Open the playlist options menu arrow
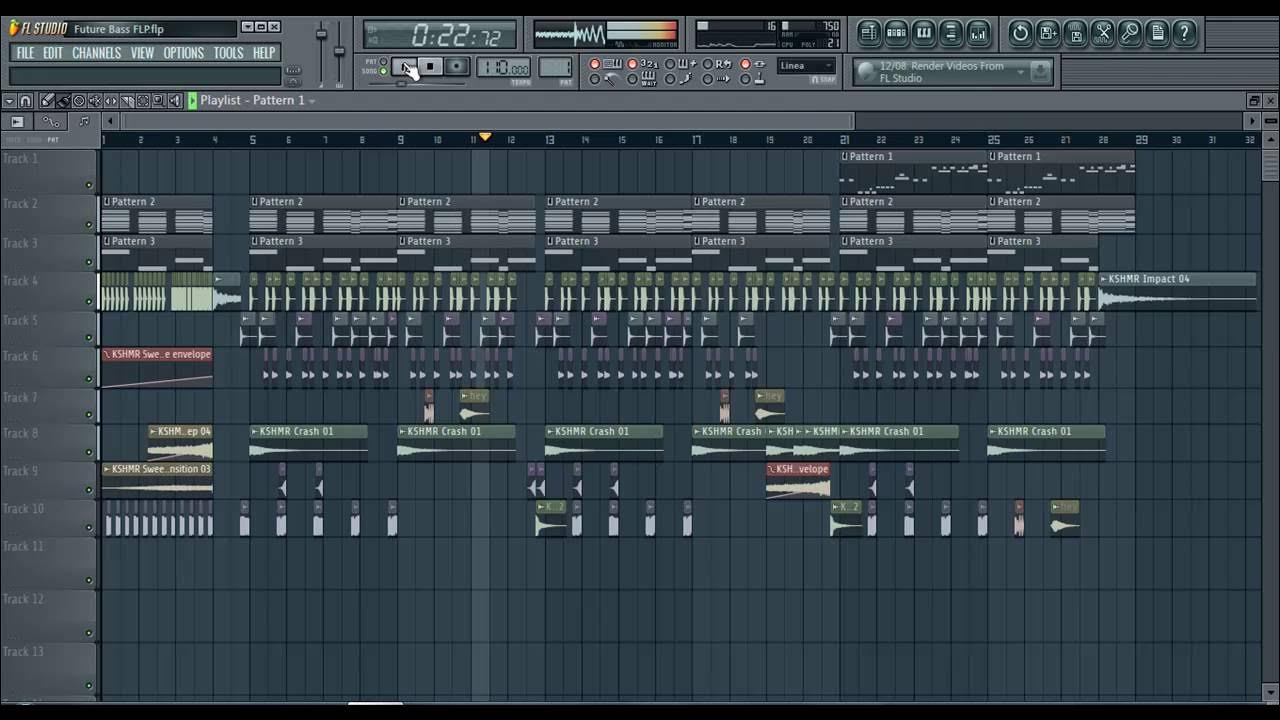Image resolution: width=1280 pixels, height=720 pixels. pyautogui.click(x=9, y=101)
